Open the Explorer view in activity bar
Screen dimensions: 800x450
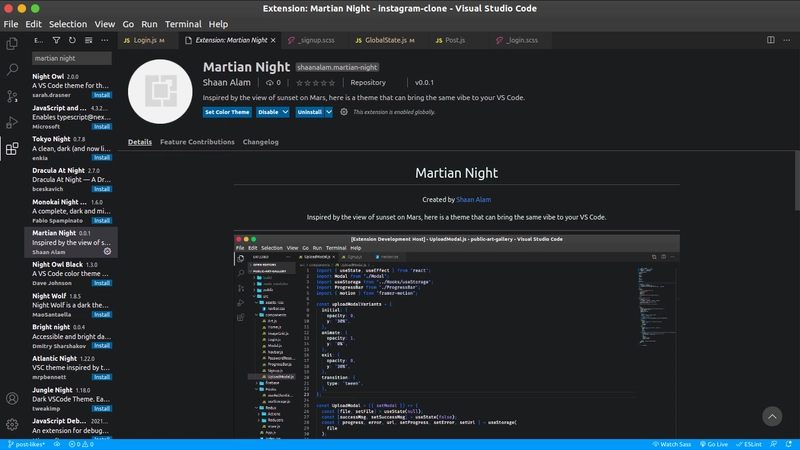[12, 44]
